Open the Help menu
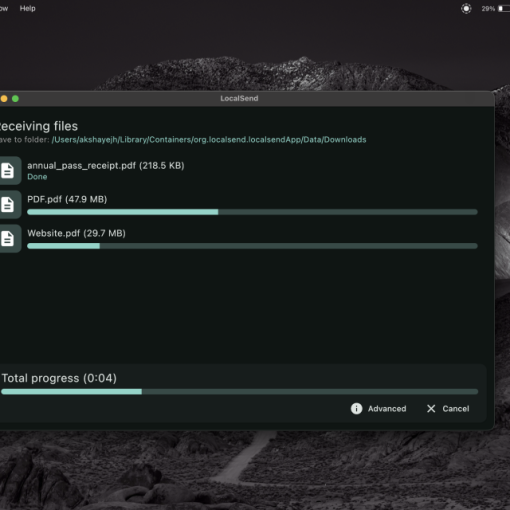This screenshot has width=510, height=510. 27,8
